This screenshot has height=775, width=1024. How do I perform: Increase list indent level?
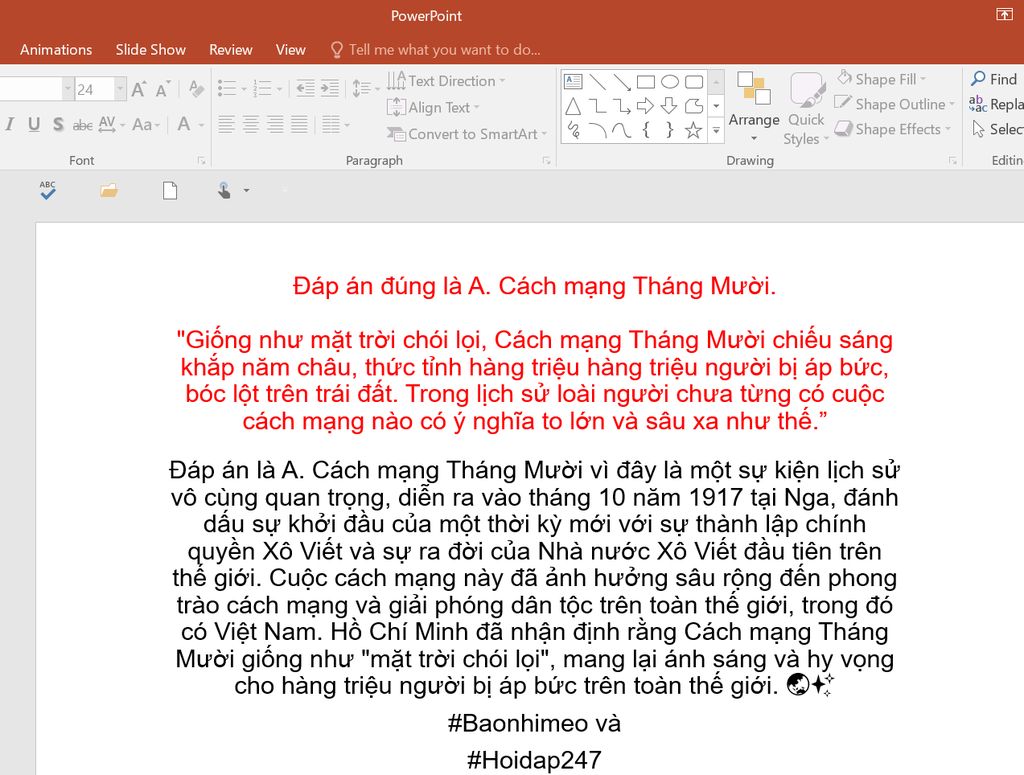click(329, 88)
